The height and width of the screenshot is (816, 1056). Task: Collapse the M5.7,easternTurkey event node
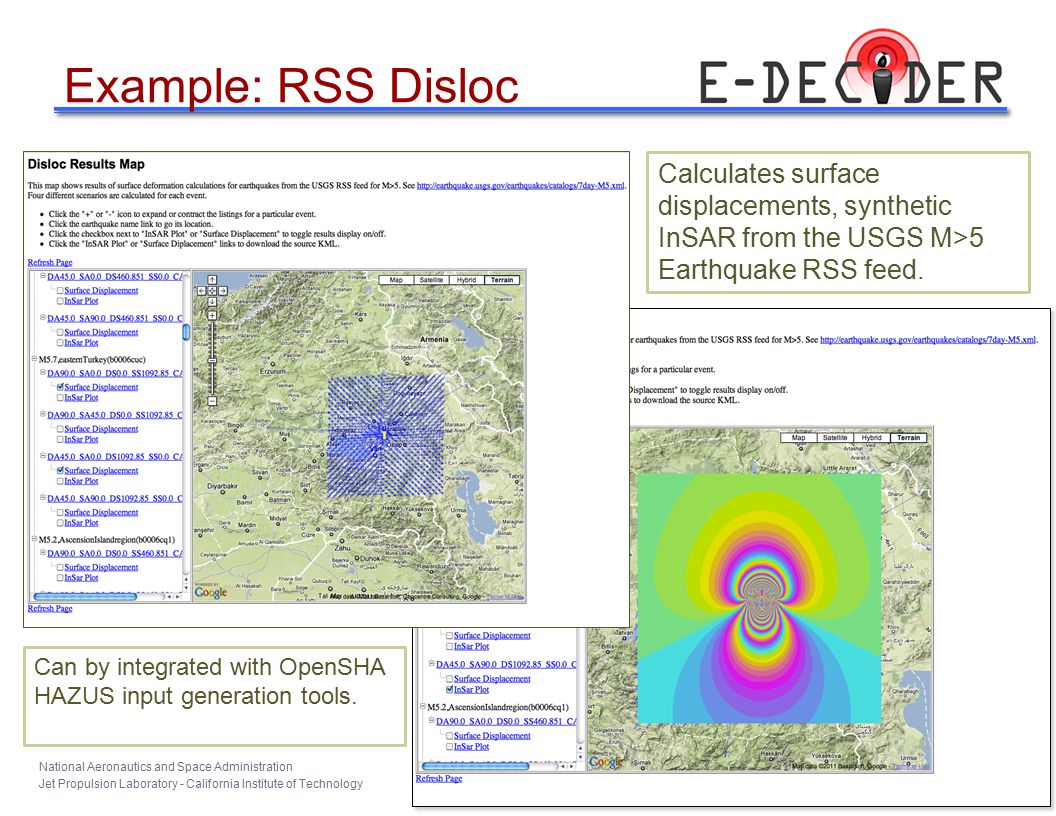[34, 359]
